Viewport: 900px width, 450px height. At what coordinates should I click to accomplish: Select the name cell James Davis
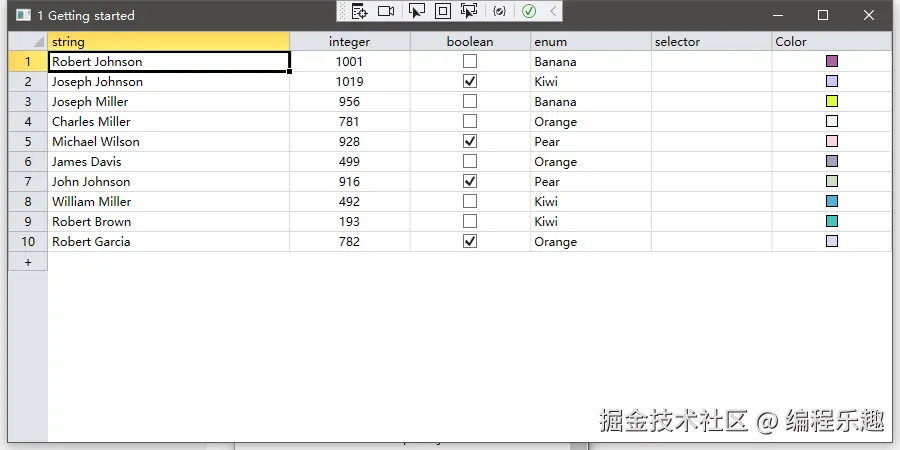click(x=169, y=161)
